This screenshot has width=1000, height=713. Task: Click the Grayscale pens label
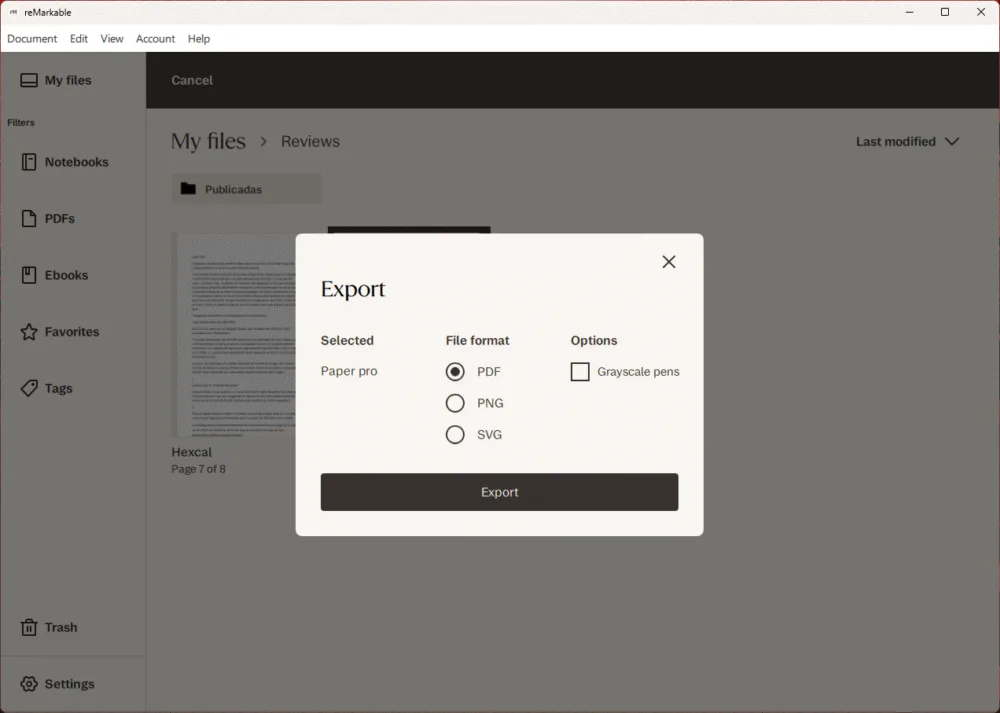point(638,372)
